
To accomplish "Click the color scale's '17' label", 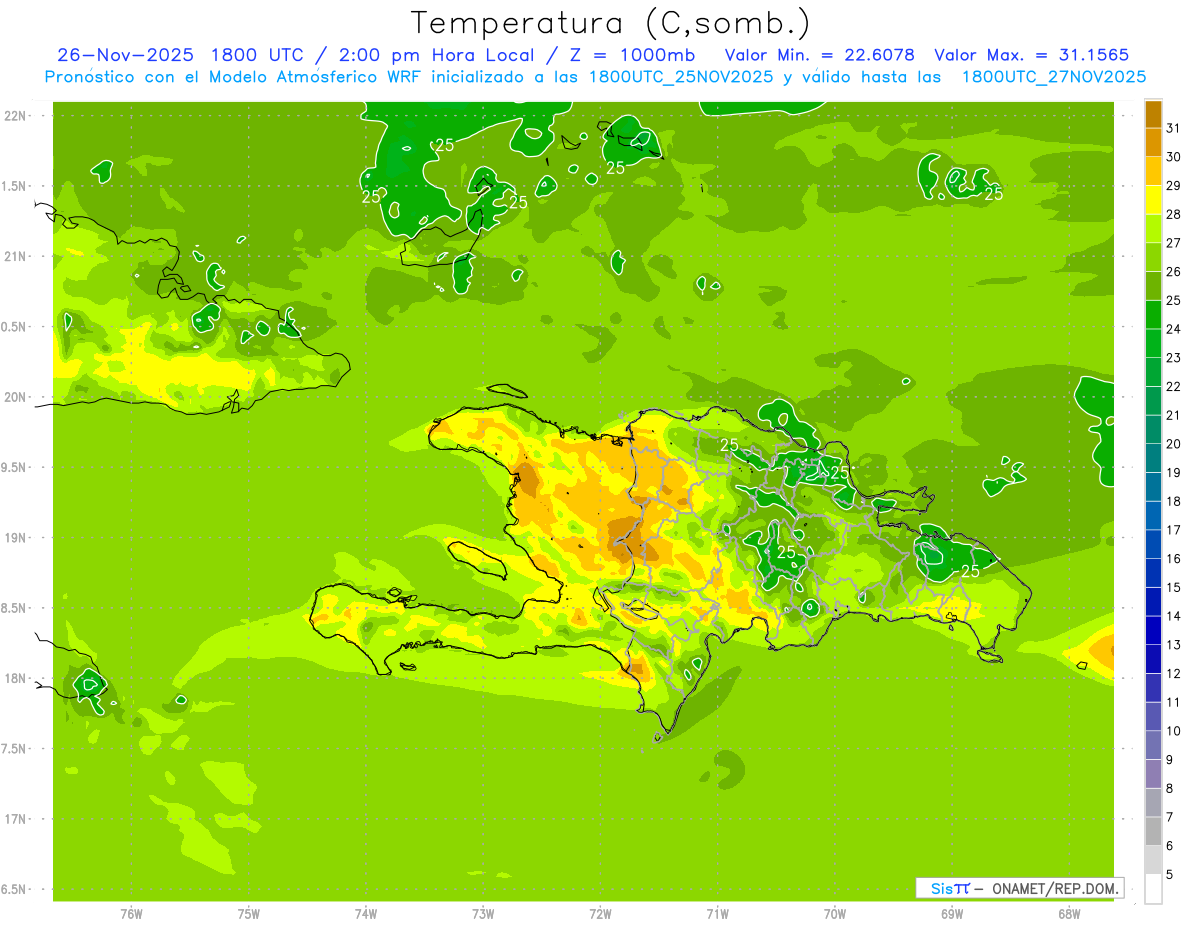I will [1174, 530].
